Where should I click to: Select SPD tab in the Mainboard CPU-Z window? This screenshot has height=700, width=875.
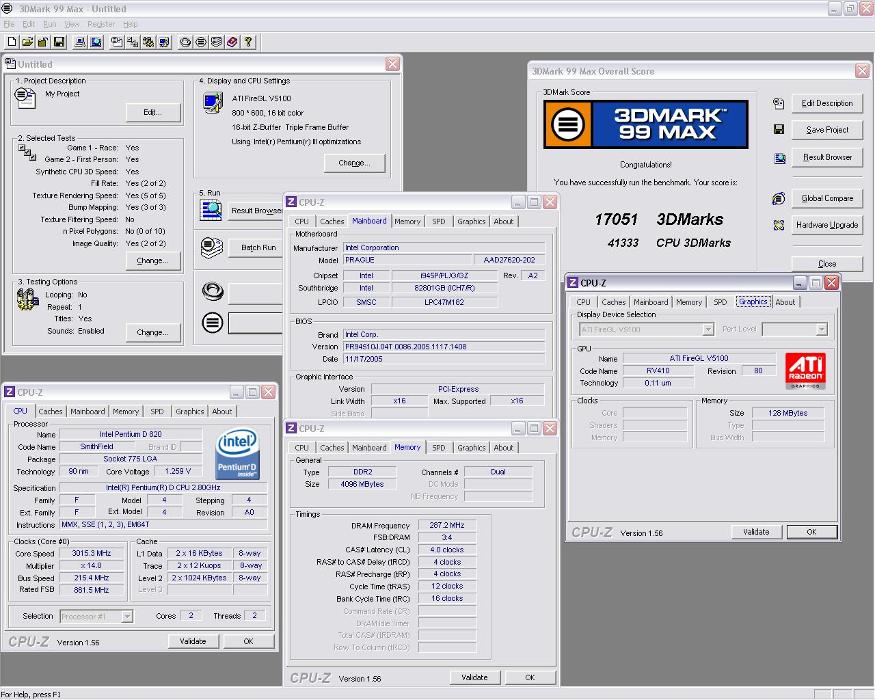[x=439, y=222]
